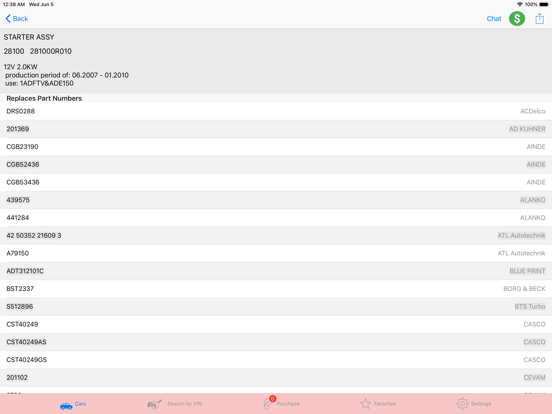Open the Chat link

pos(494,19)
